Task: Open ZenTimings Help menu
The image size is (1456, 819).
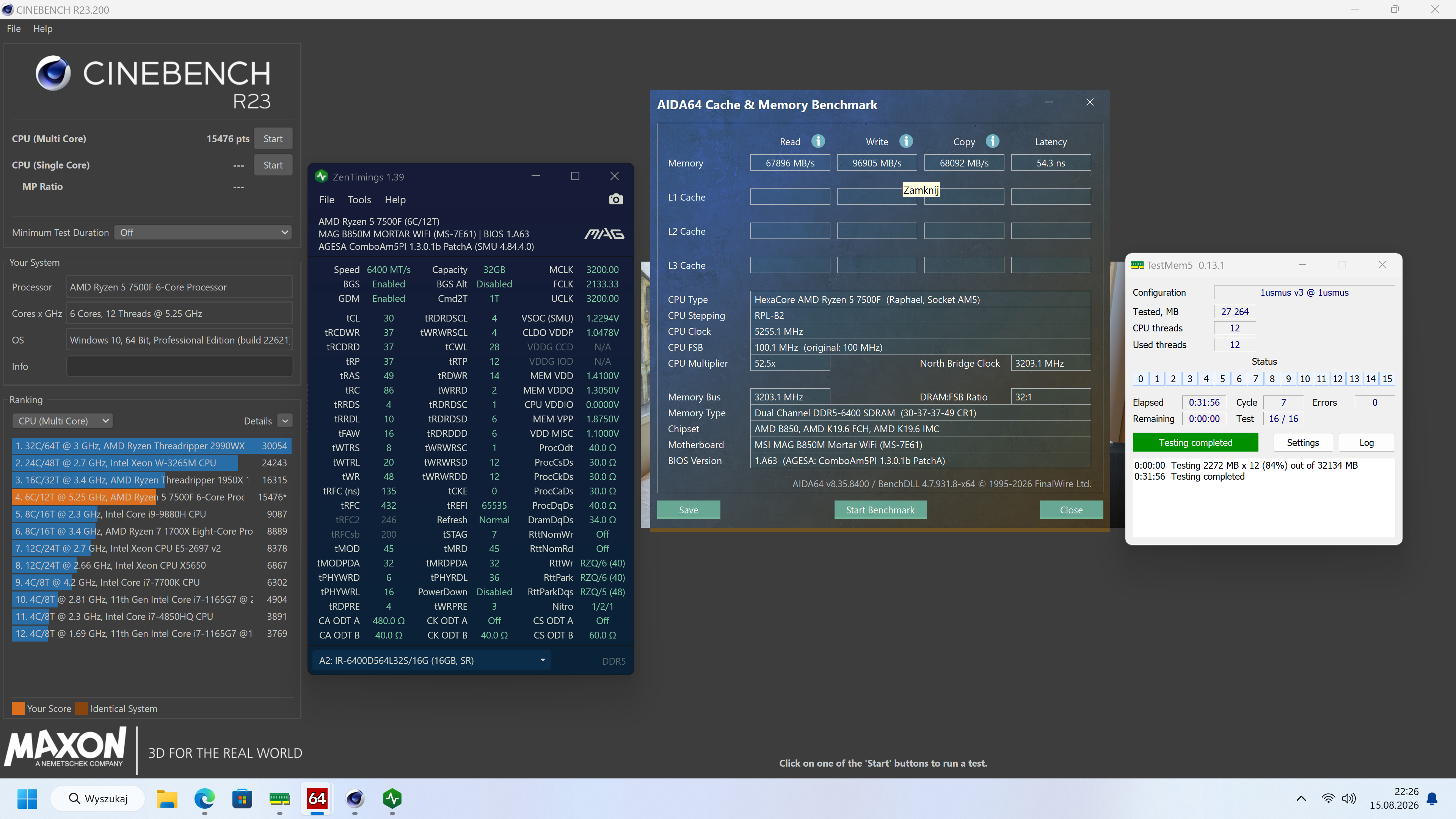Action: 395,199
